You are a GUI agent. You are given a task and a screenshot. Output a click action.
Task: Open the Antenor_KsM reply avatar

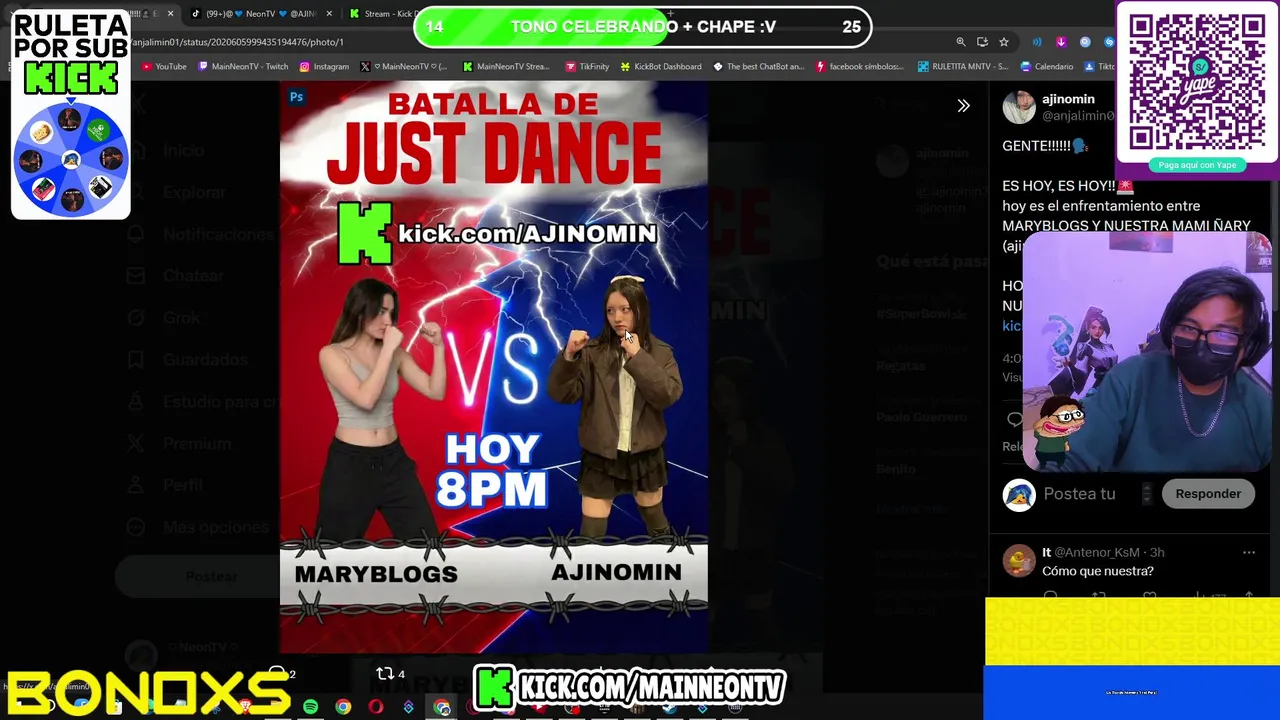[1019, 561]
